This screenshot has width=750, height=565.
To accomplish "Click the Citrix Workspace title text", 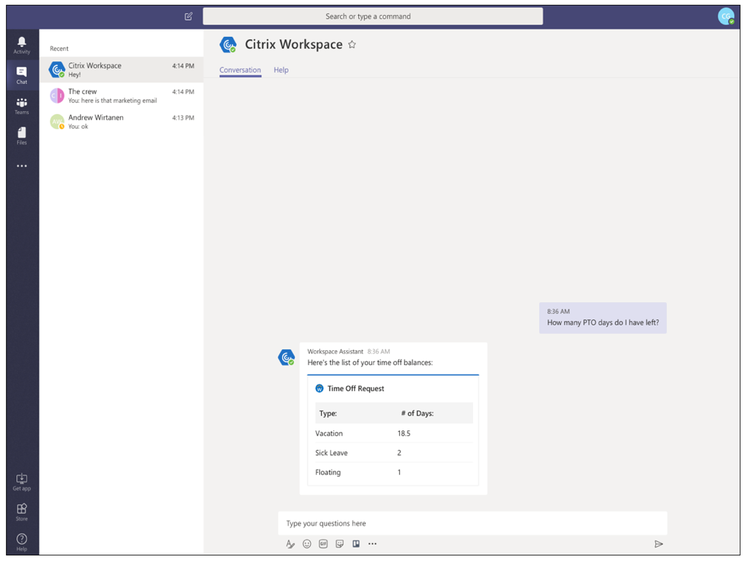I will 294,44.
